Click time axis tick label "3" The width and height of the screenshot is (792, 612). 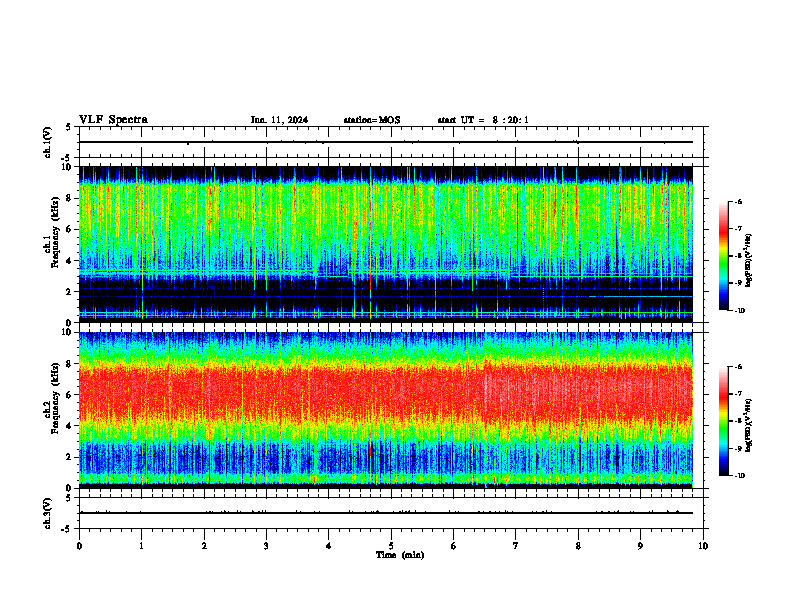266,546
